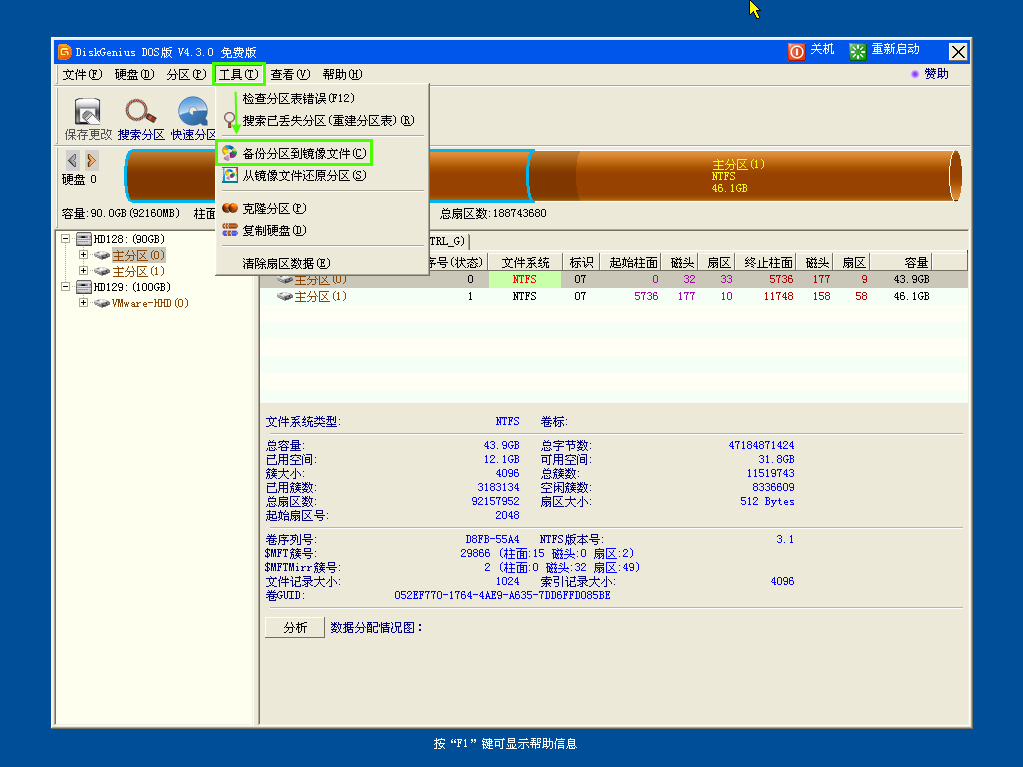The height and width of the screenshot is (767, 1023).
Task: Open the 帮助(H) menu
Action: (x=343, y=74)
